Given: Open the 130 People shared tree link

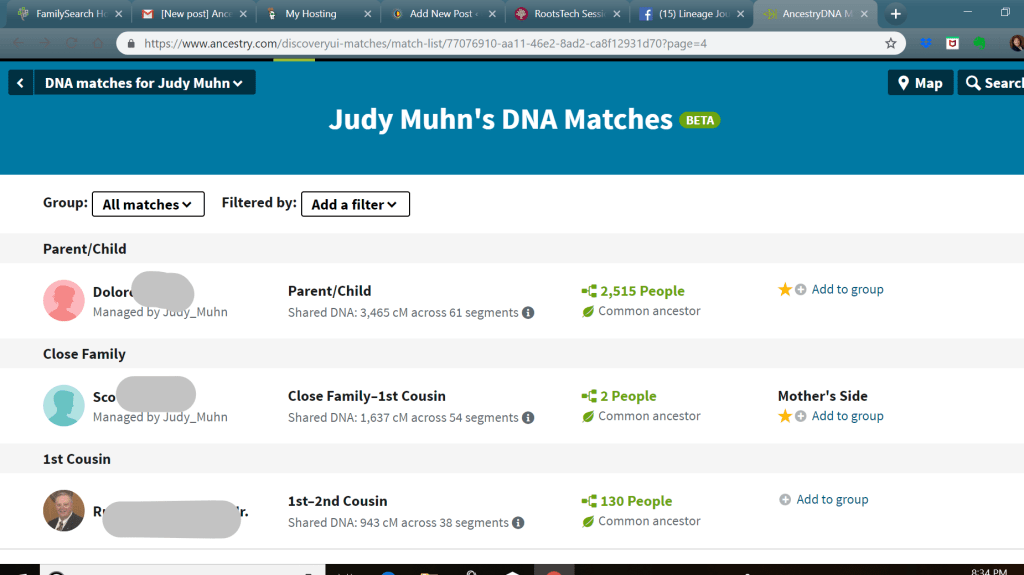Looking at the screenshot, I should (635, 501).
